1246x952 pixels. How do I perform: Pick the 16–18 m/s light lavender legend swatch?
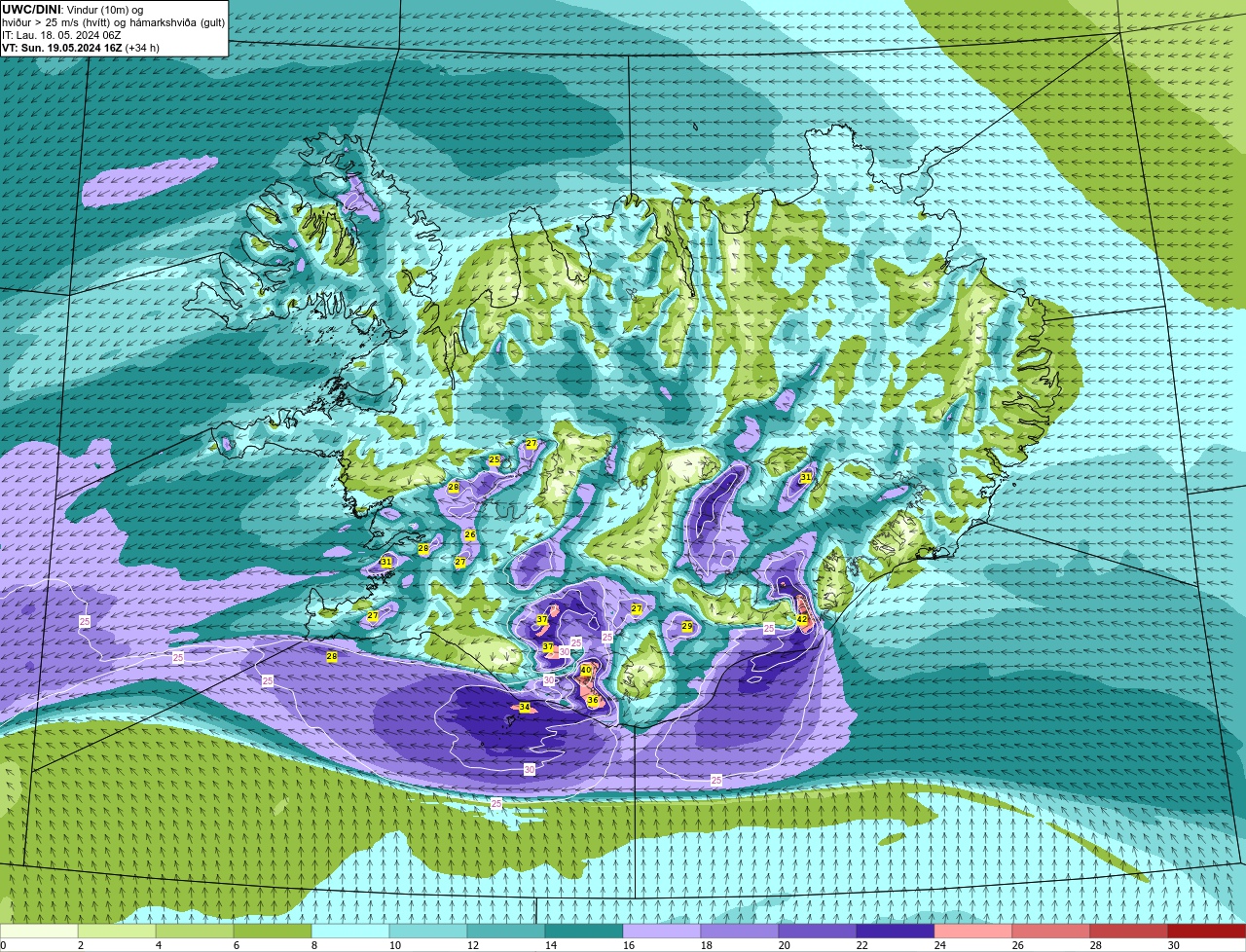(662, 931)
